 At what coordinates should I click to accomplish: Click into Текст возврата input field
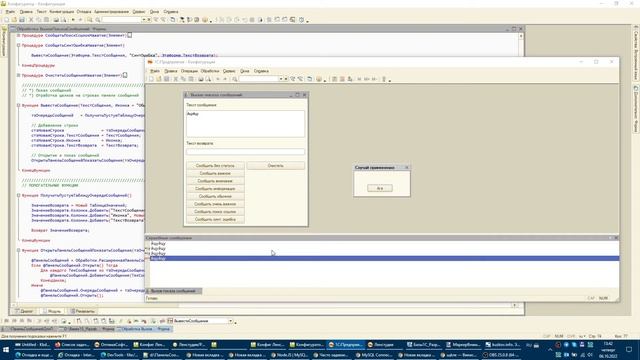click(x=245, y=151)
